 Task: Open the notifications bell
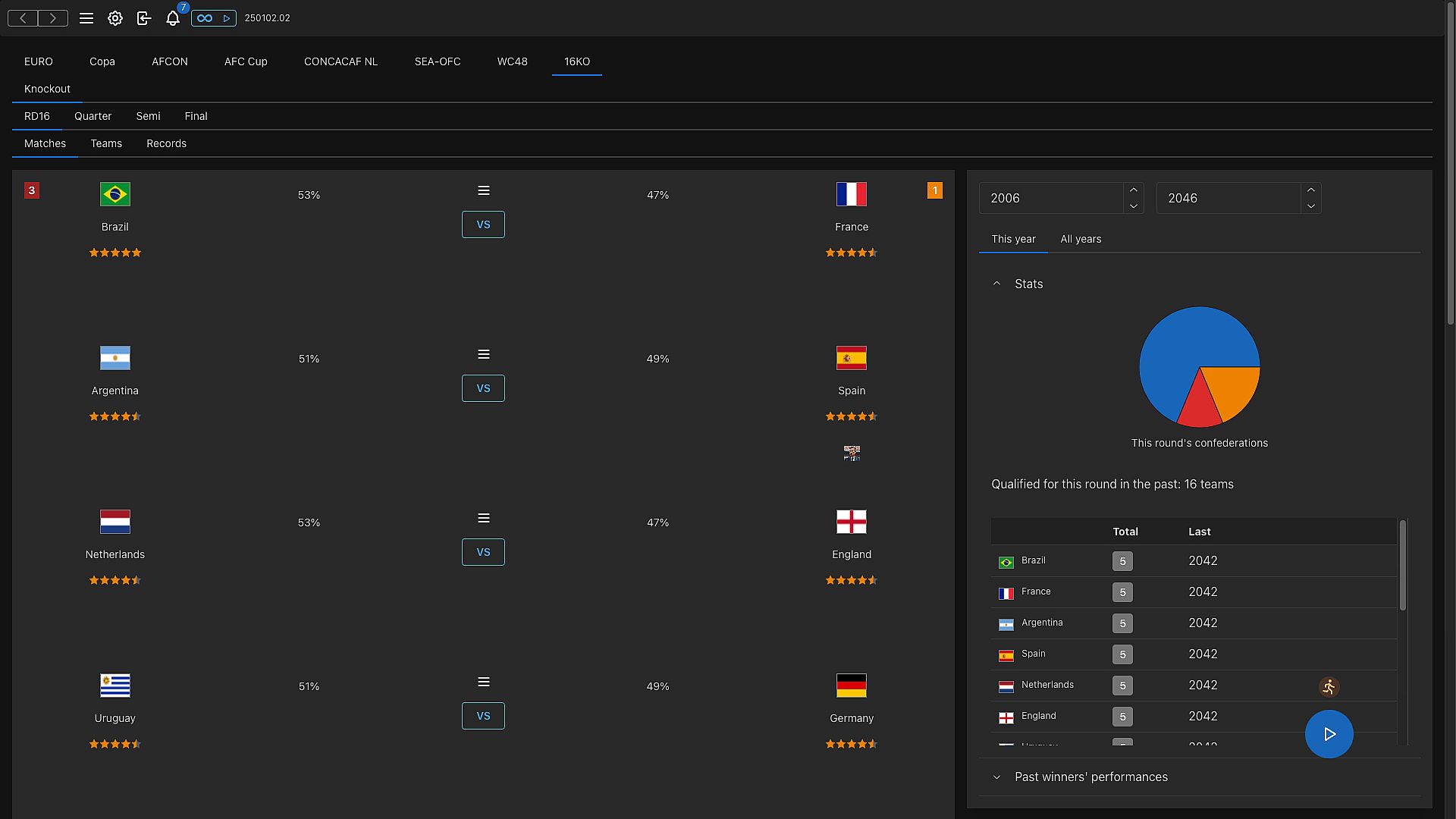tap(173, 18)
